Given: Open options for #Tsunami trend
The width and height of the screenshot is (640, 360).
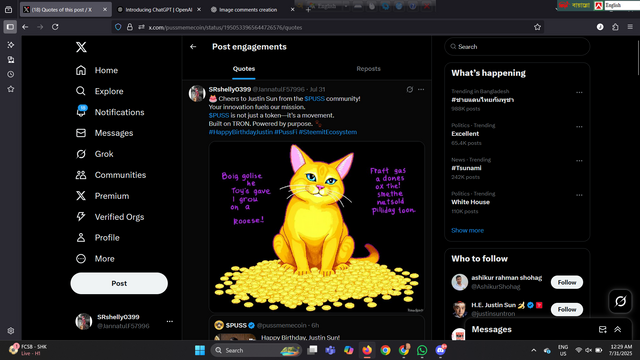Looking at the screenshot, I should pos(579,161).
